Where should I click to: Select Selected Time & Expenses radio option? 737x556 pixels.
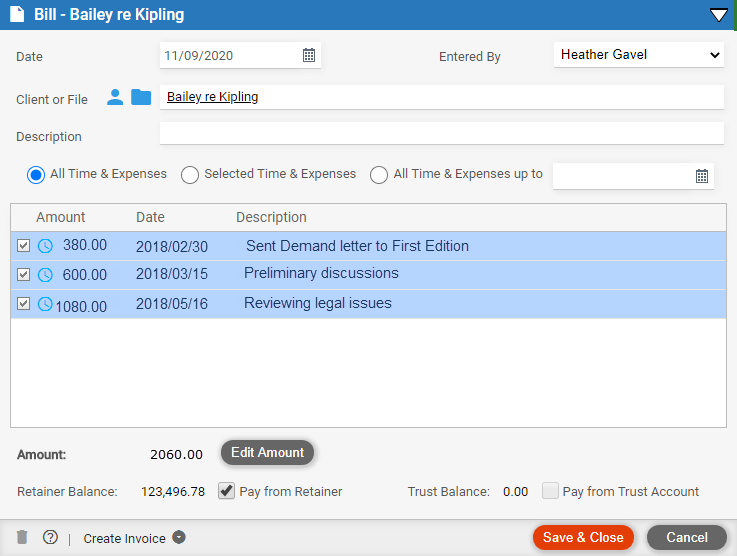point(190,175)
